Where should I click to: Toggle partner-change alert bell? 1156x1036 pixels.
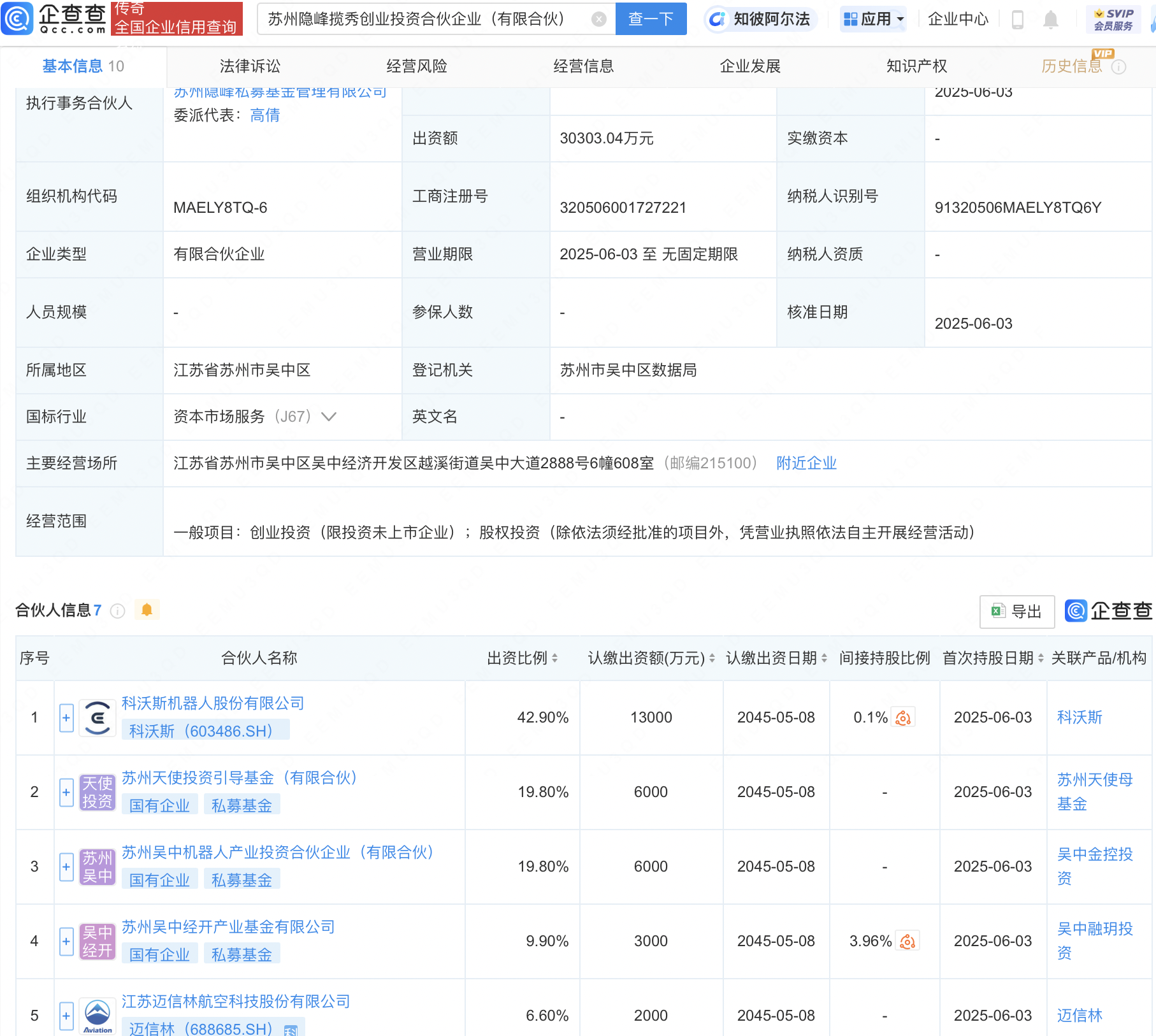[x=147, y=610]
